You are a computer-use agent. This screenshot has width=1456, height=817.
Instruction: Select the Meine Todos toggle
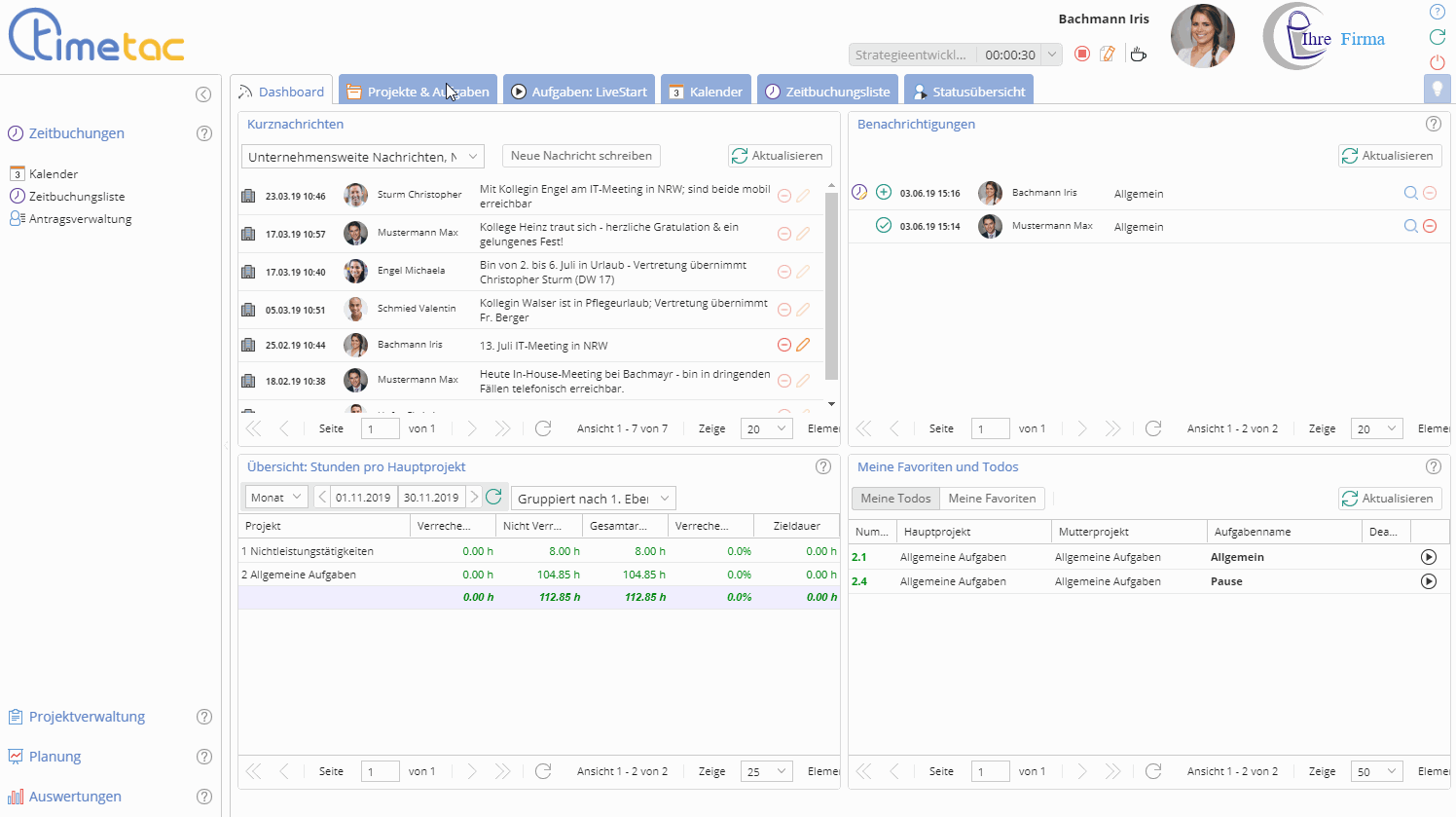coord(895,499)
